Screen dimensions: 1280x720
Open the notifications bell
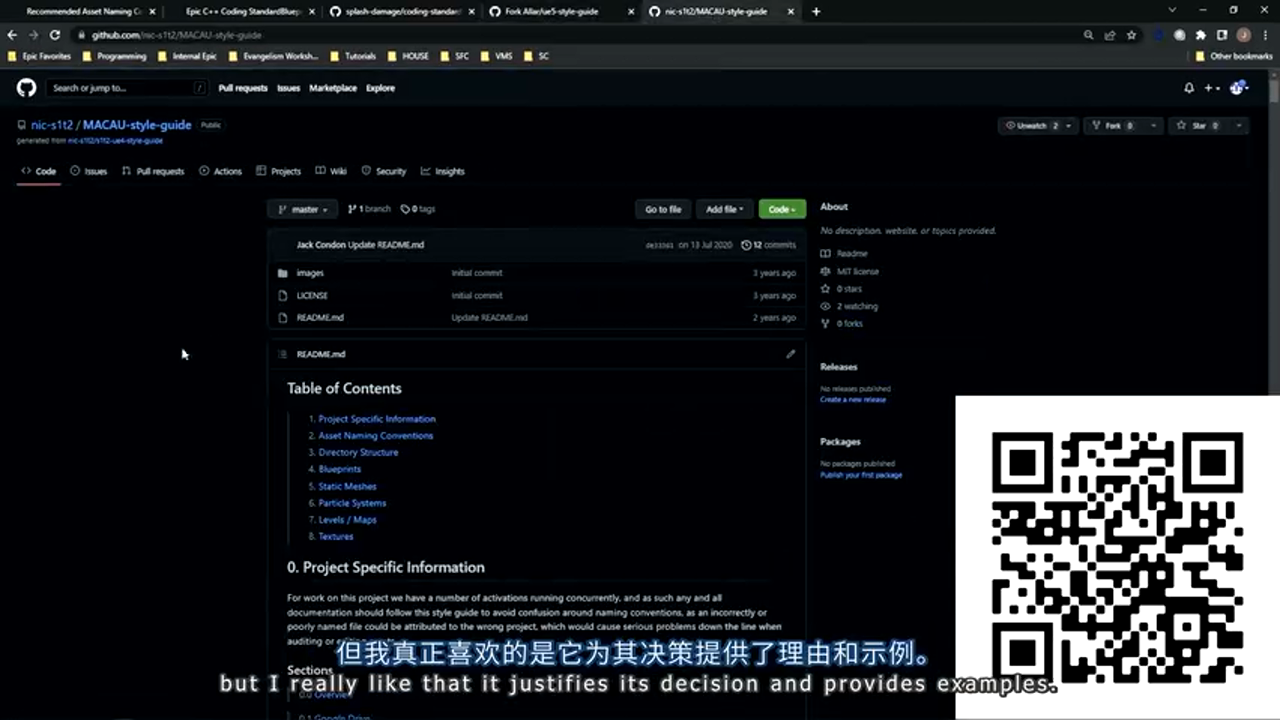tap(1188, 88)
